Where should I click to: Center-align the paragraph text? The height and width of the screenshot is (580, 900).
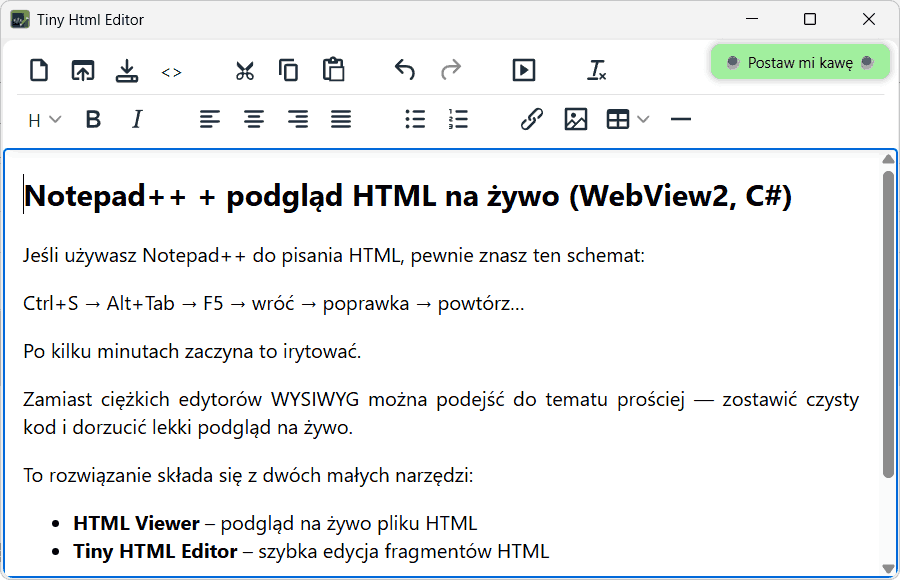pos(254,120)
